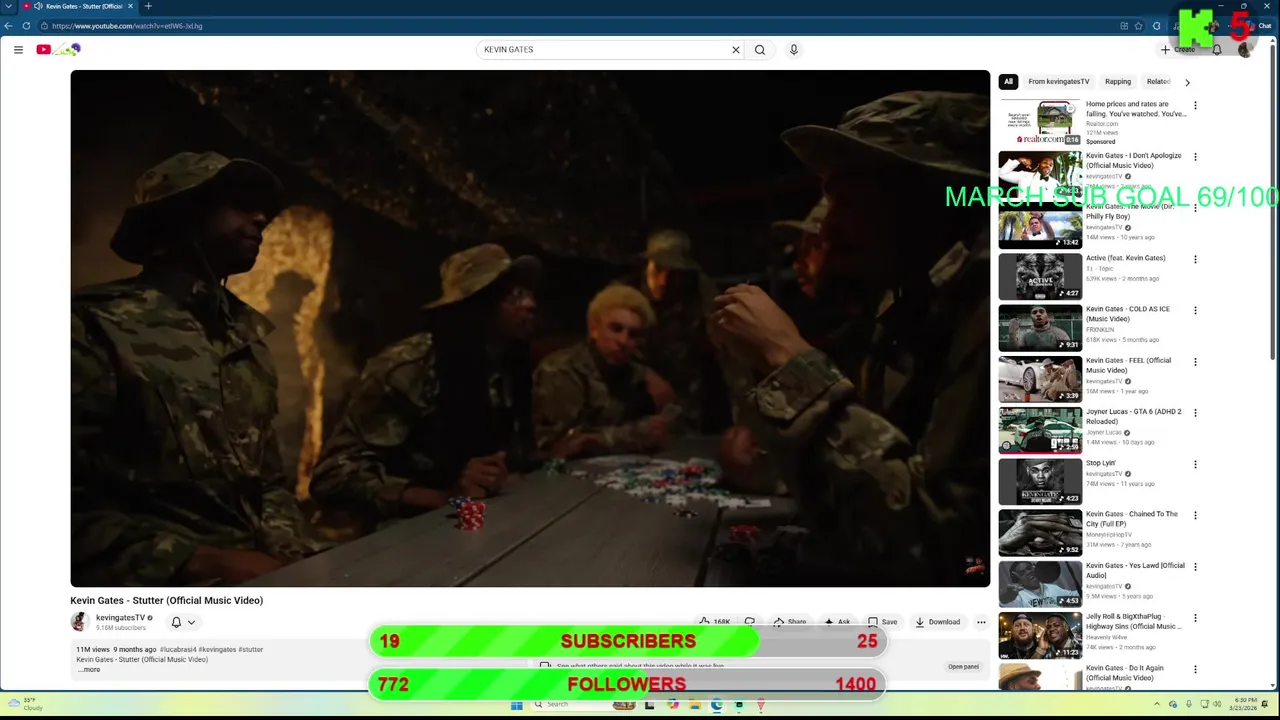Open options for Active (feat. Kevin Gates)

[x=1195, y=259]
